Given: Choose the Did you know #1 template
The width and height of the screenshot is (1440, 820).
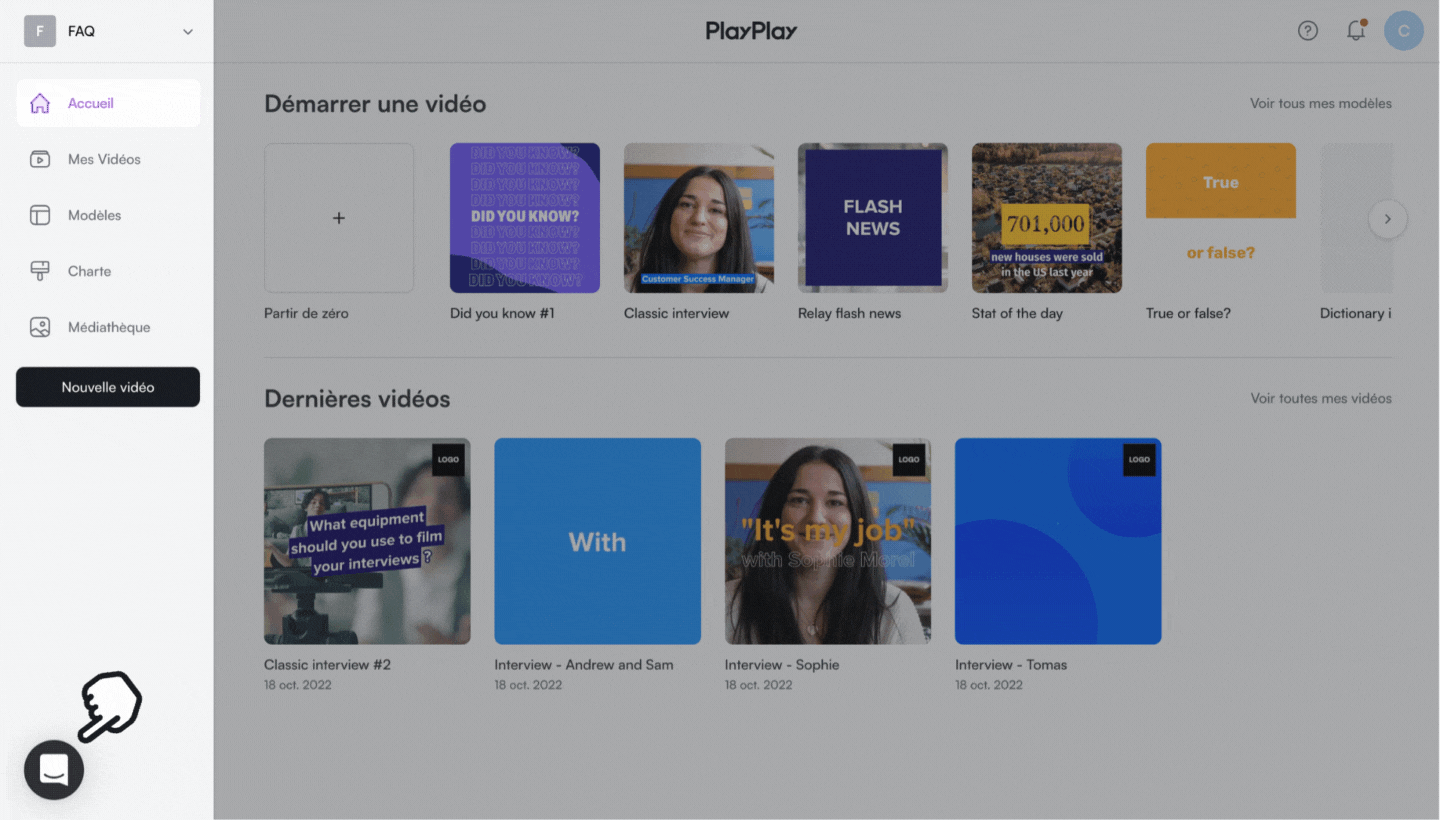Looking at the screenshot, I should point(525,218).
